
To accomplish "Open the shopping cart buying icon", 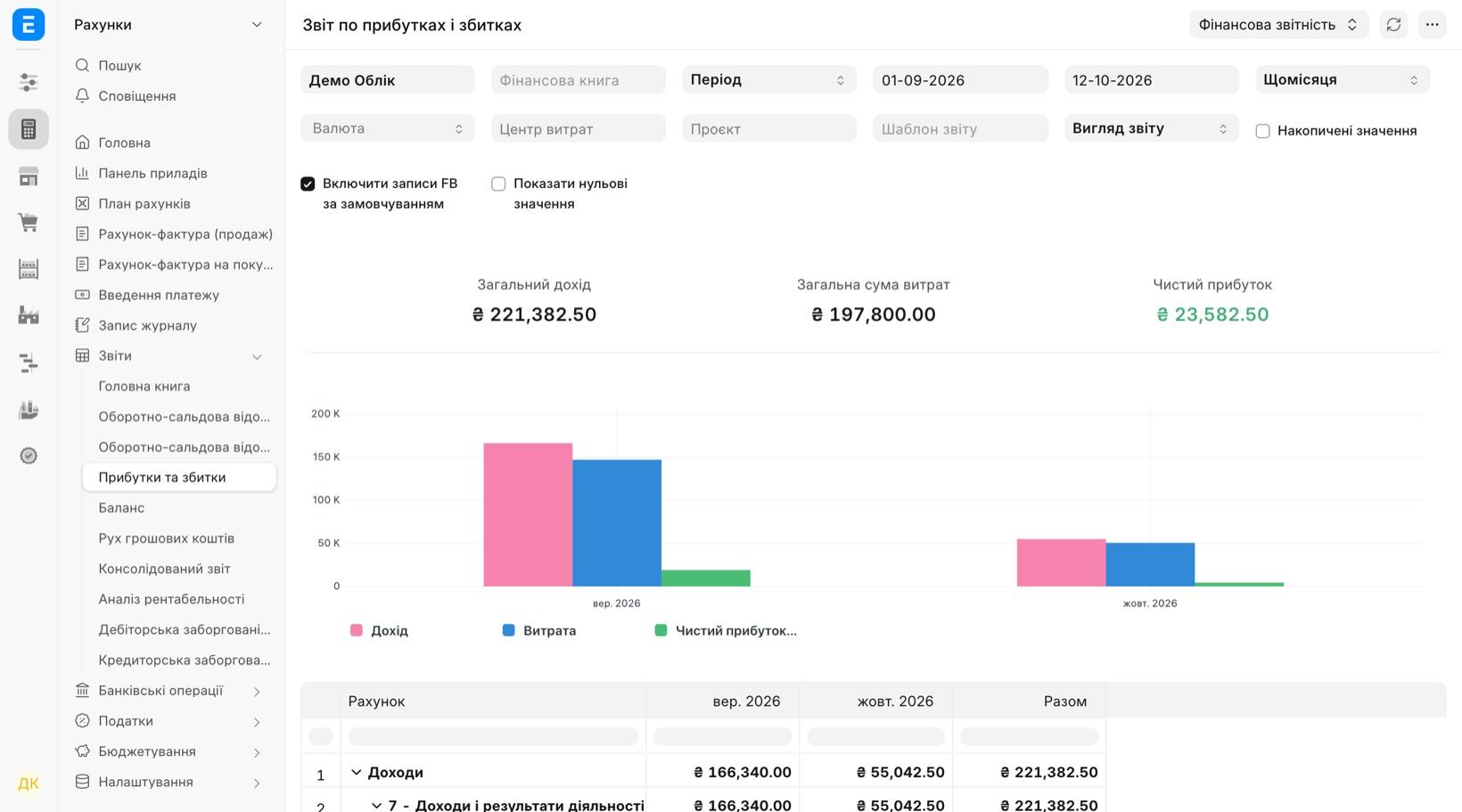I will (29, 223).
